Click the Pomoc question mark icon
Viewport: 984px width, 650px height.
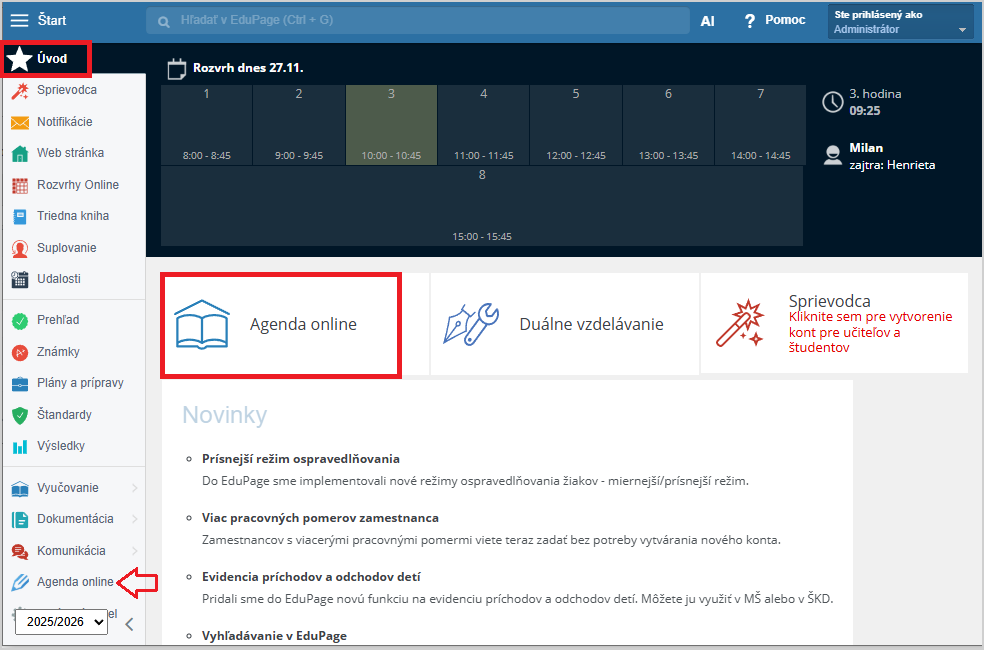749,21
